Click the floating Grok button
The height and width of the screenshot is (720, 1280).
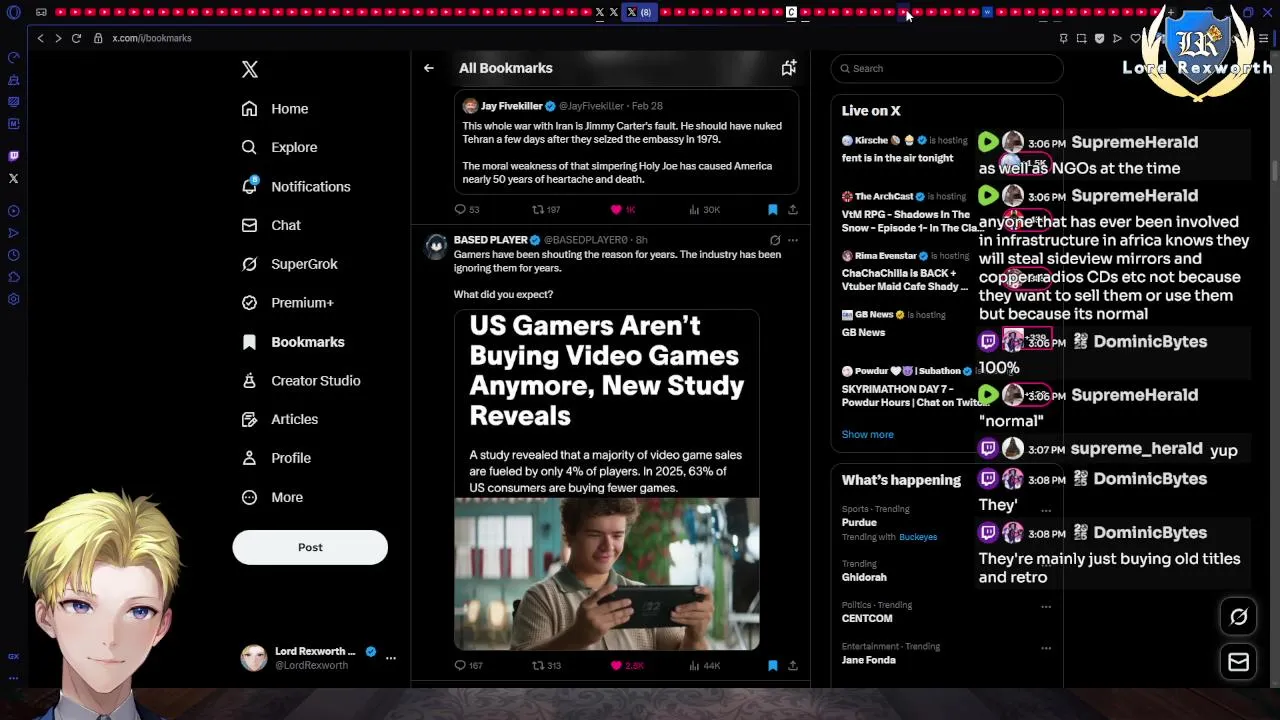point(1238,617)
